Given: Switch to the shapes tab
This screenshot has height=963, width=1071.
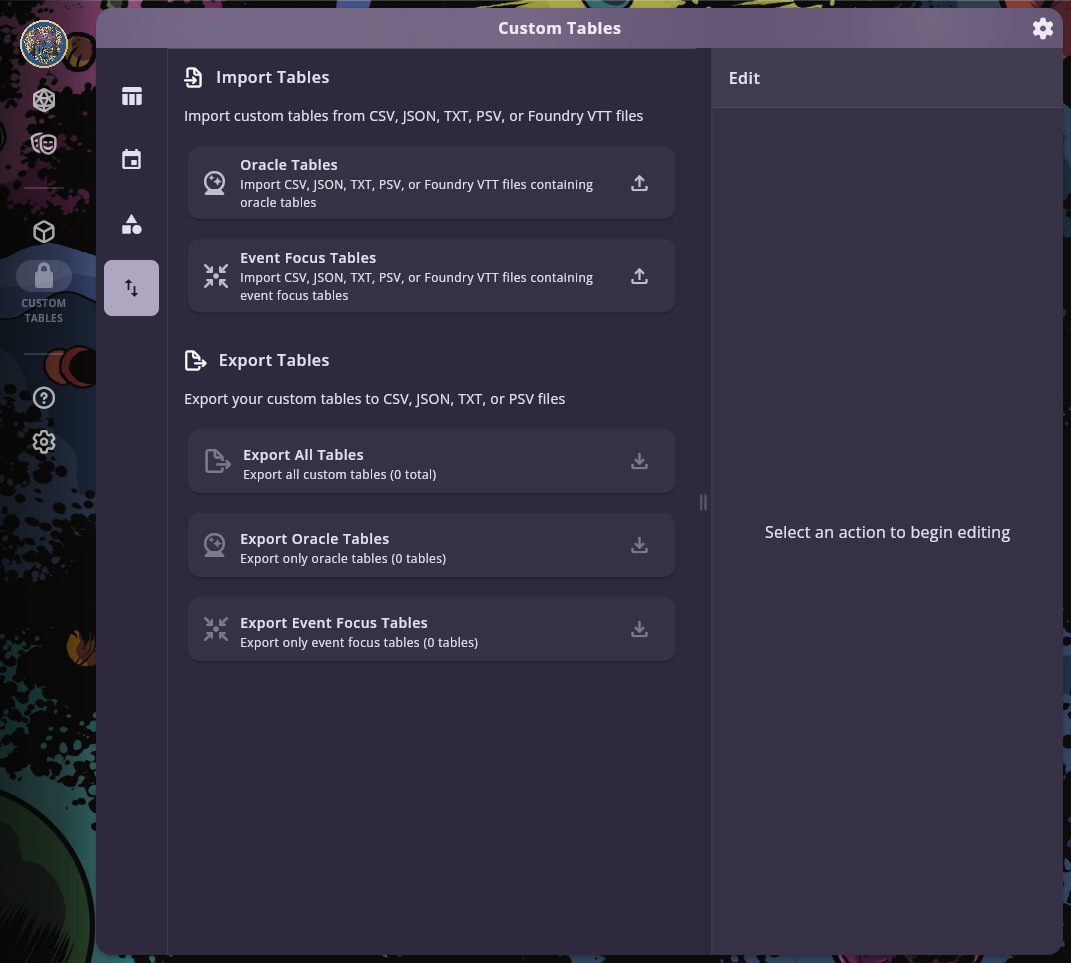Looking at the screenshot, I should pos(132,225).
